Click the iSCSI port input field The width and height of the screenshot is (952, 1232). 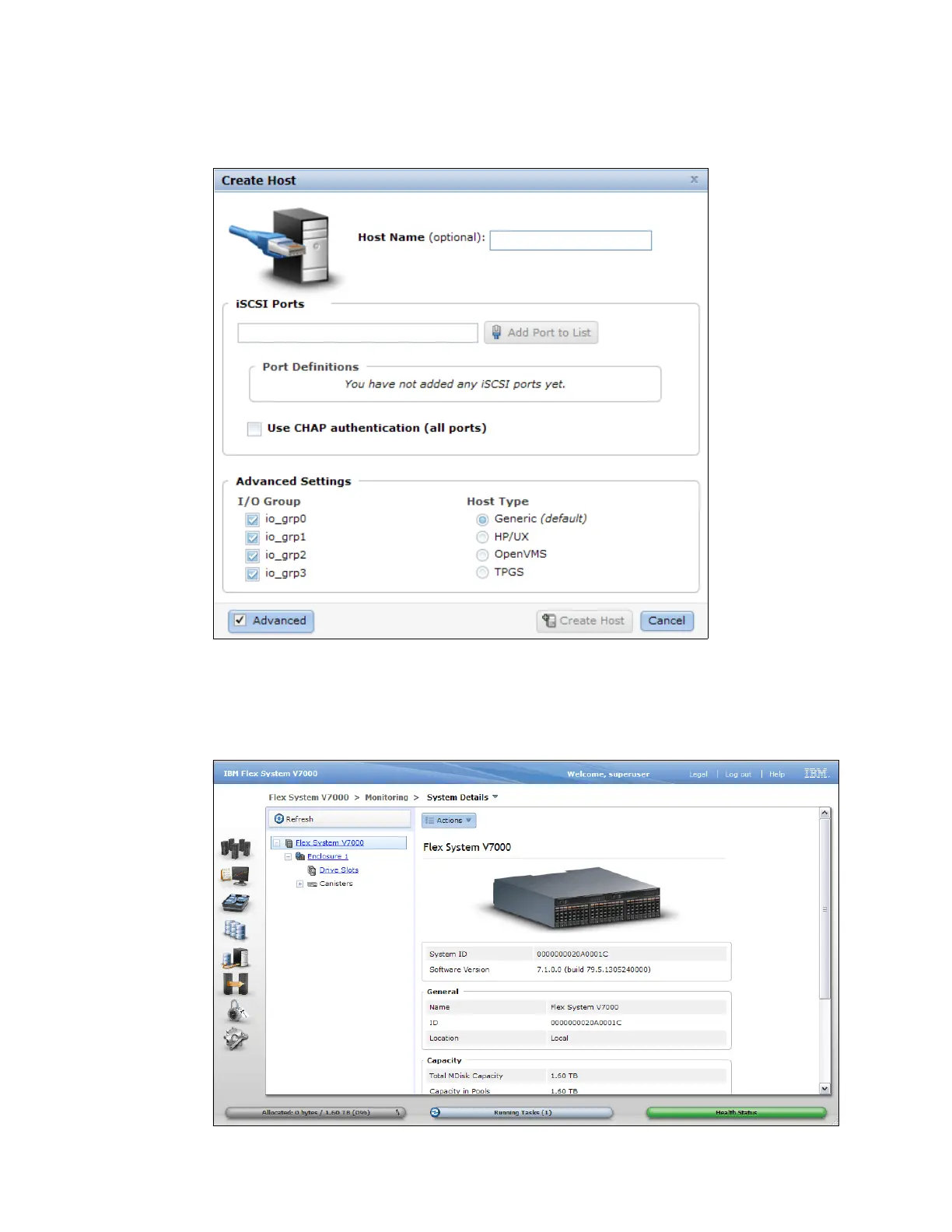[358, 333]
